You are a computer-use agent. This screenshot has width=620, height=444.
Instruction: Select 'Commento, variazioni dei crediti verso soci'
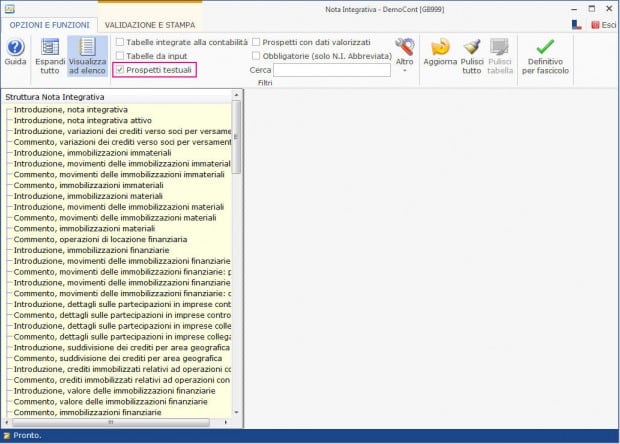pos(123,142)
